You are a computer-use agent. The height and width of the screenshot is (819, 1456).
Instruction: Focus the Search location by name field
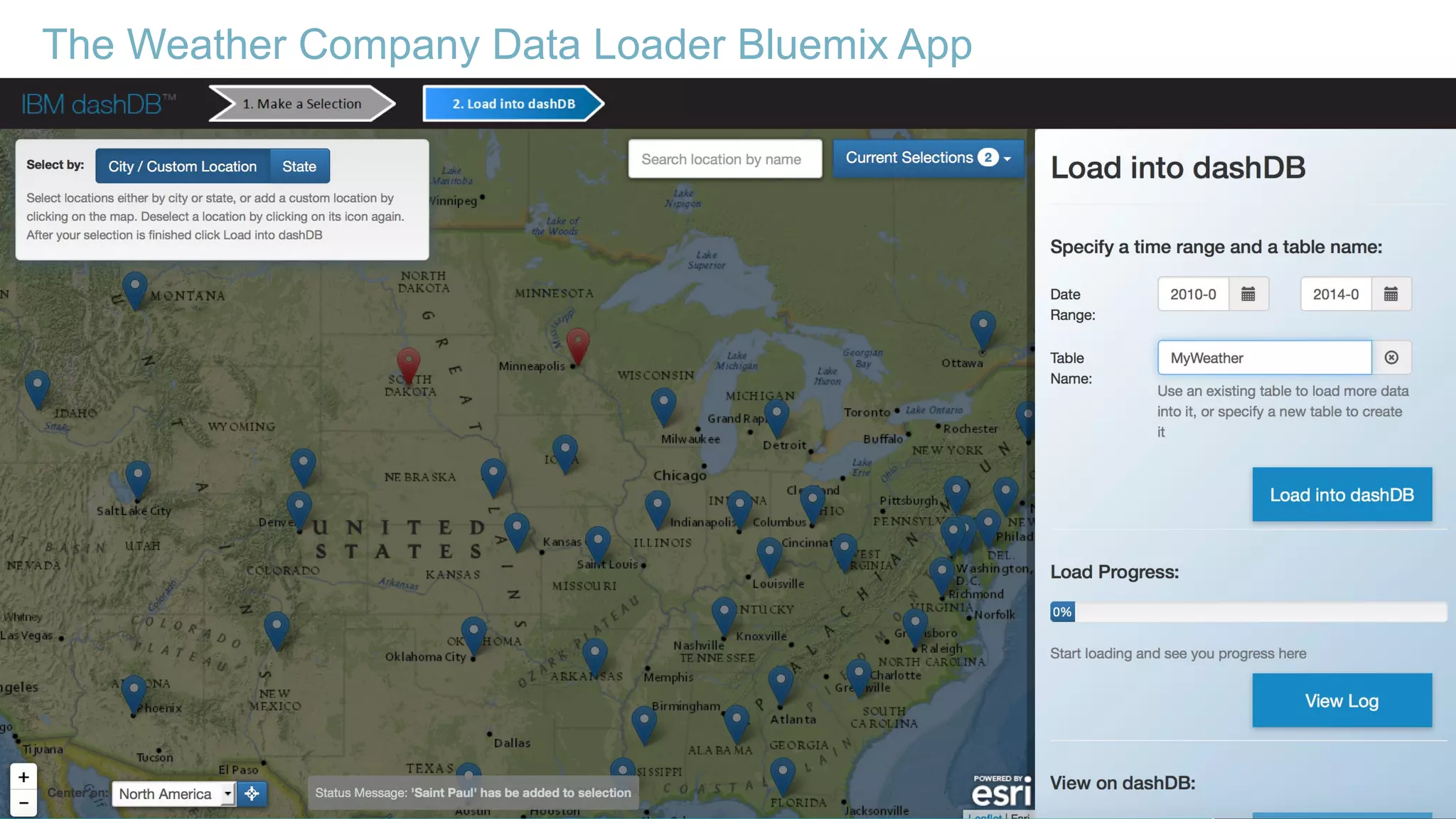click(x=725, y=159)
